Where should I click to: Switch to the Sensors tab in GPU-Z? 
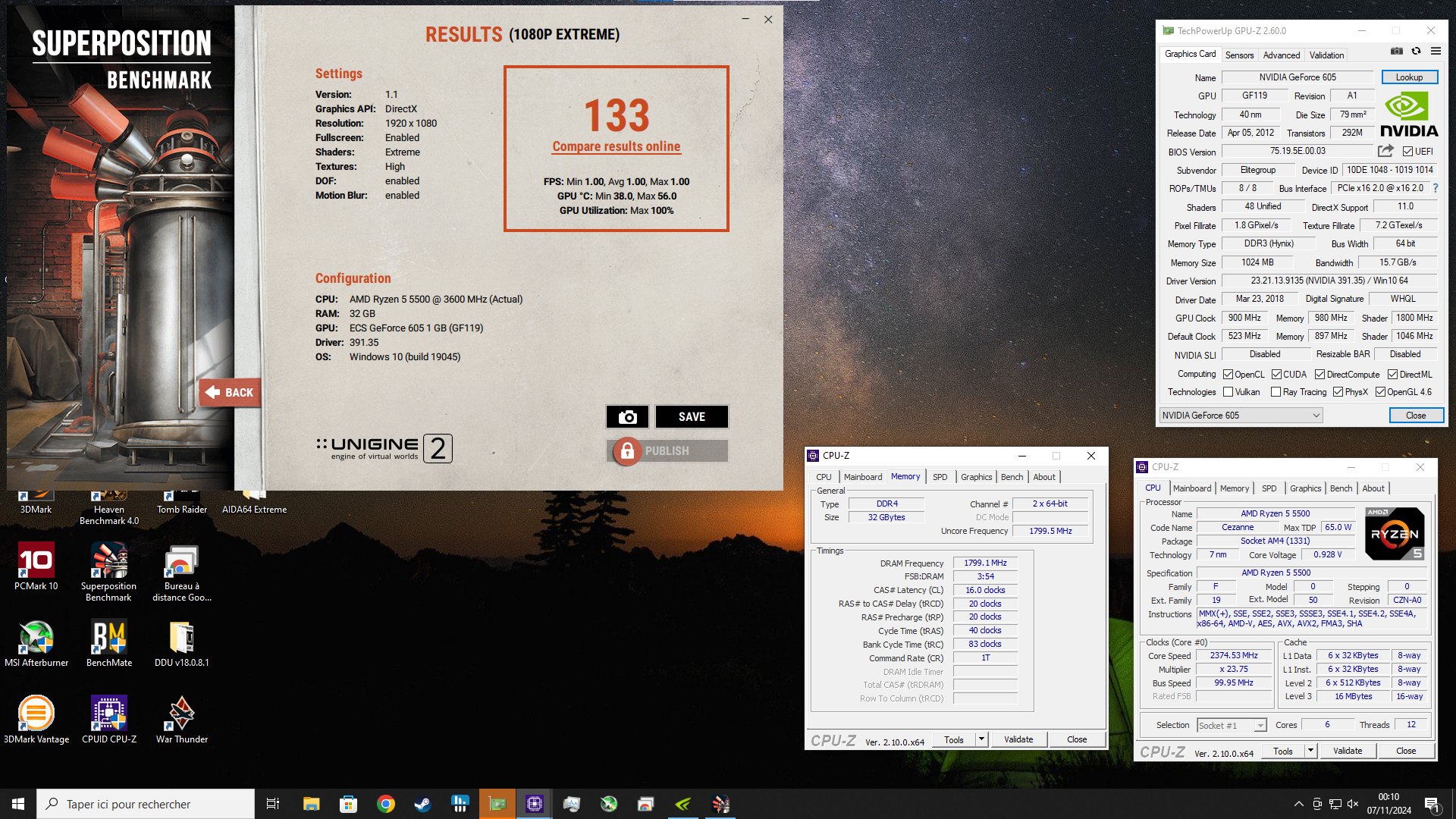(x=1239, y=55)
